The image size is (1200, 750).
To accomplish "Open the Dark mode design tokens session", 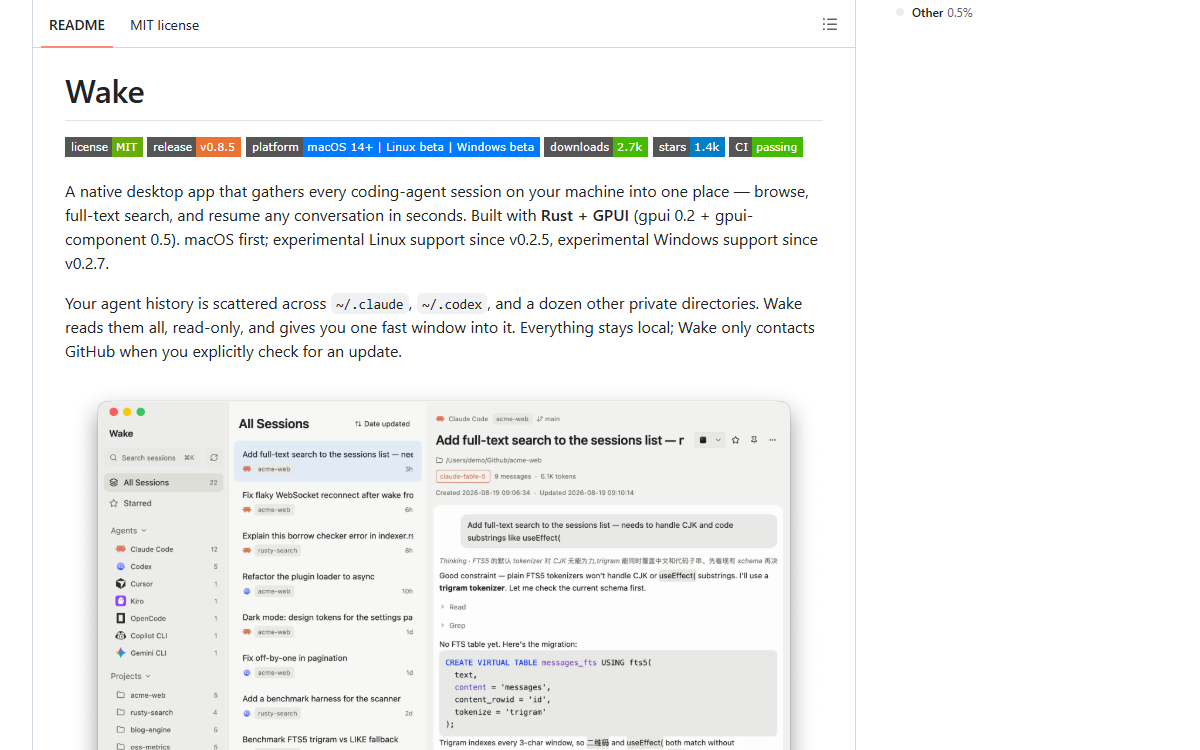I will pos(328,625).
